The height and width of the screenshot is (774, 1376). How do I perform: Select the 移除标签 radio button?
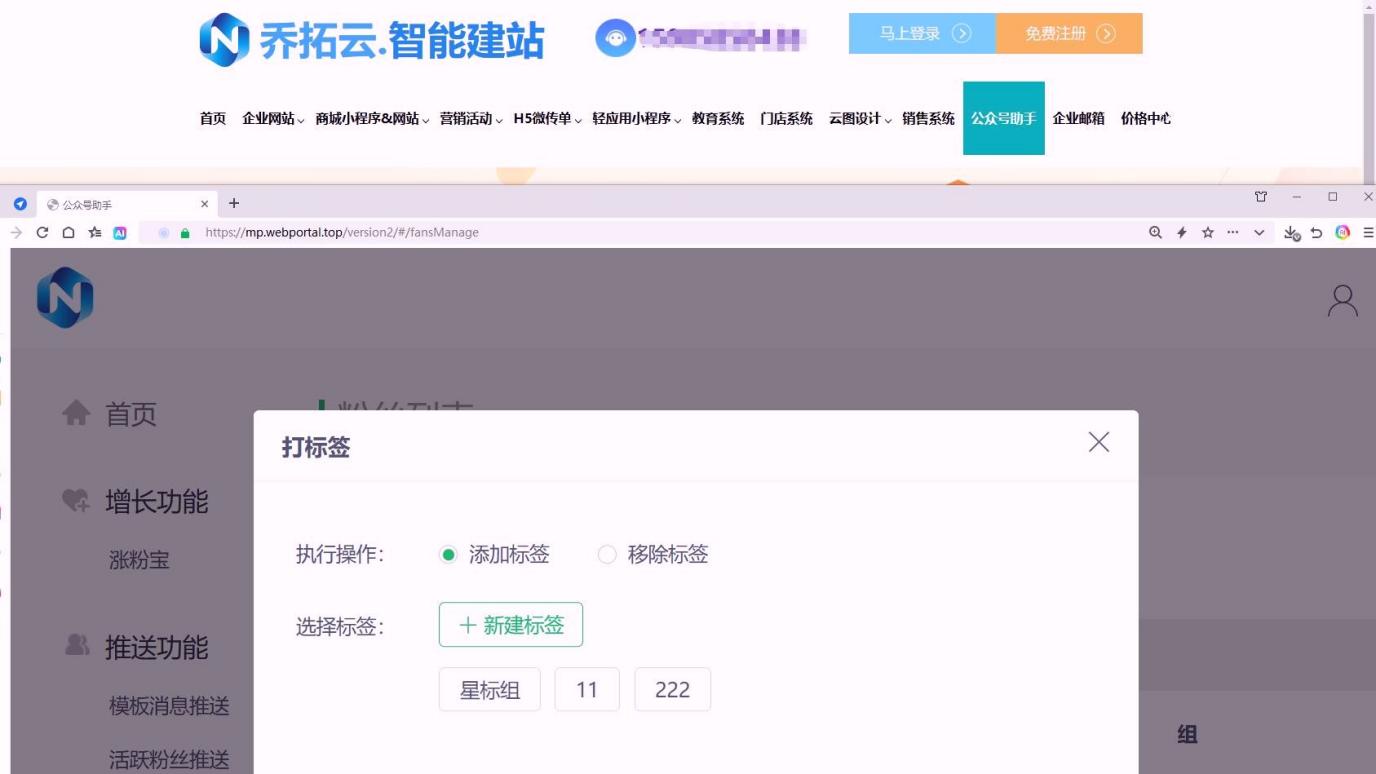click(x=607, y=555)
